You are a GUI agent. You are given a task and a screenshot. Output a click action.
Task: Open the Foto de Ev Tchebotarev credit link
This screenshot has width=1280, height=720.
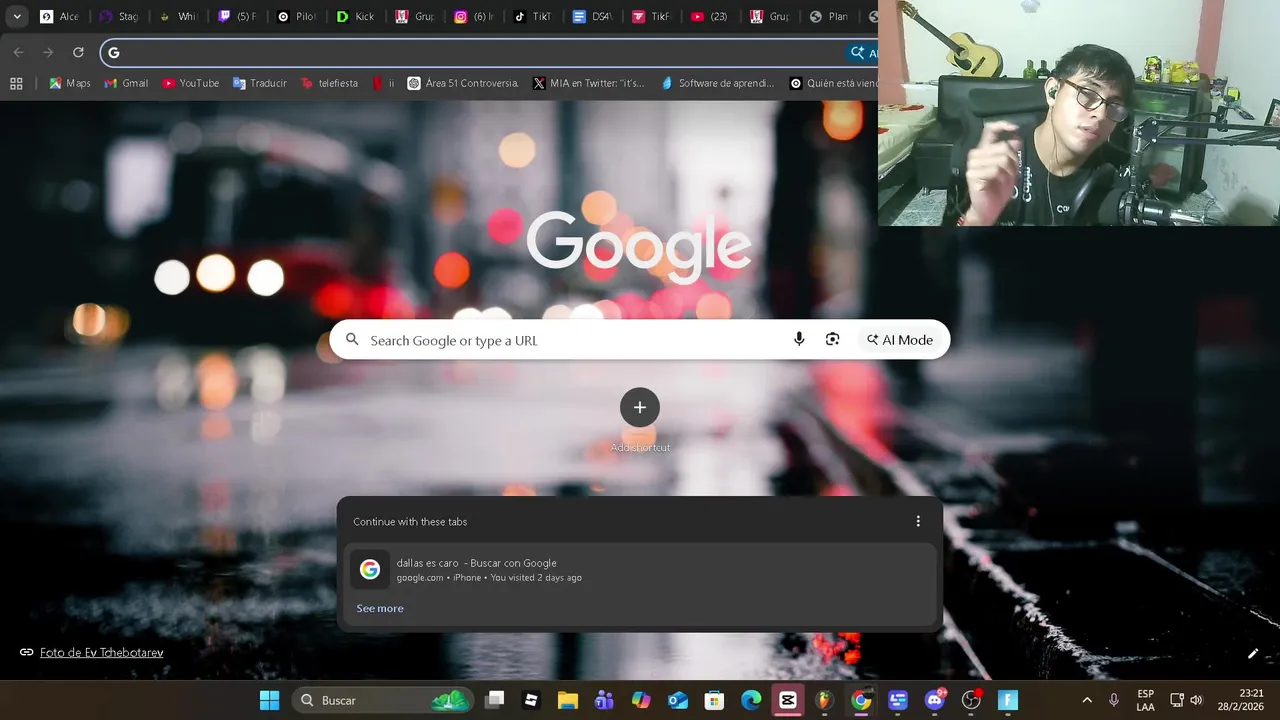(101, 652)
